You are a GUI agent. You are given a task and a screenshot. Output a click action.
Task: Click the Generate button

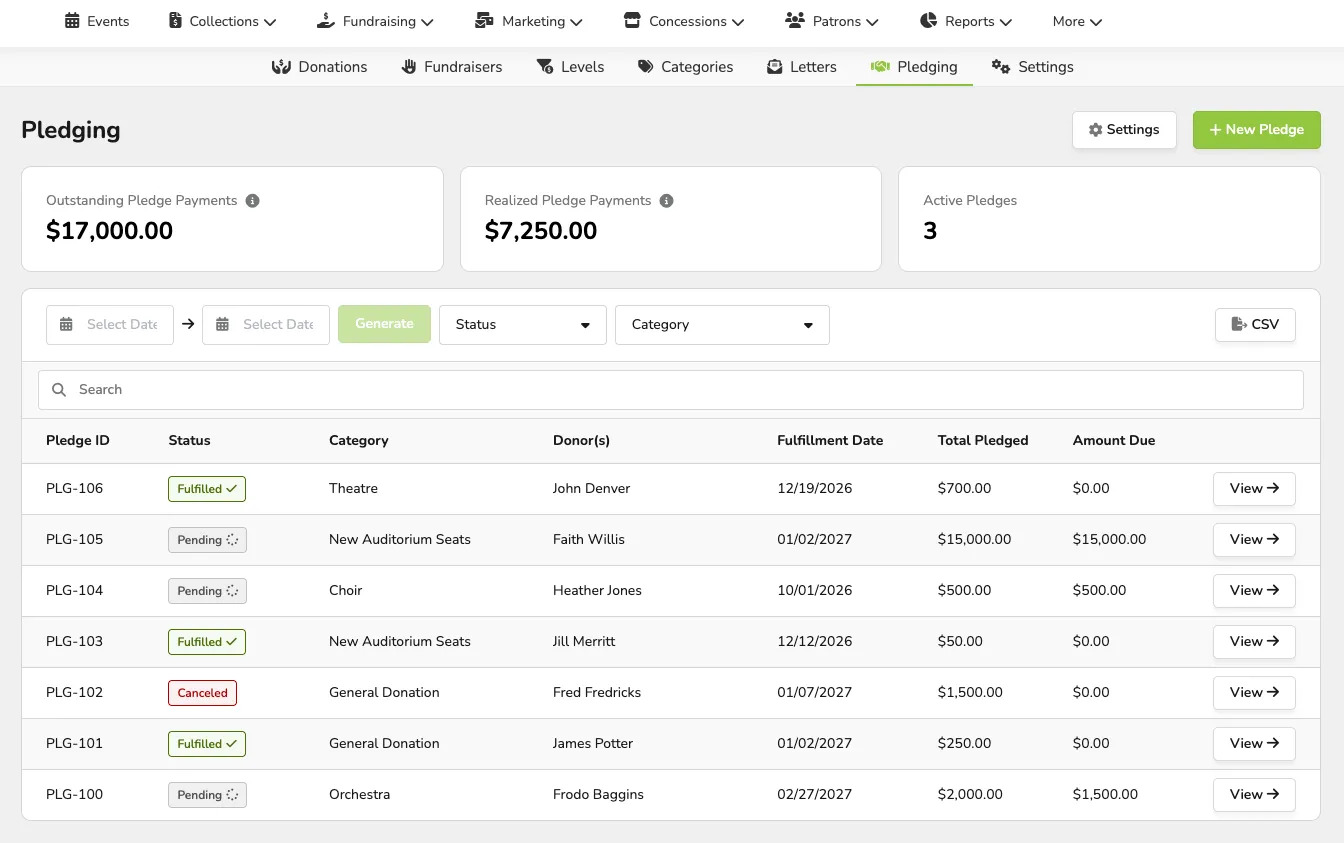pos(384,325)
